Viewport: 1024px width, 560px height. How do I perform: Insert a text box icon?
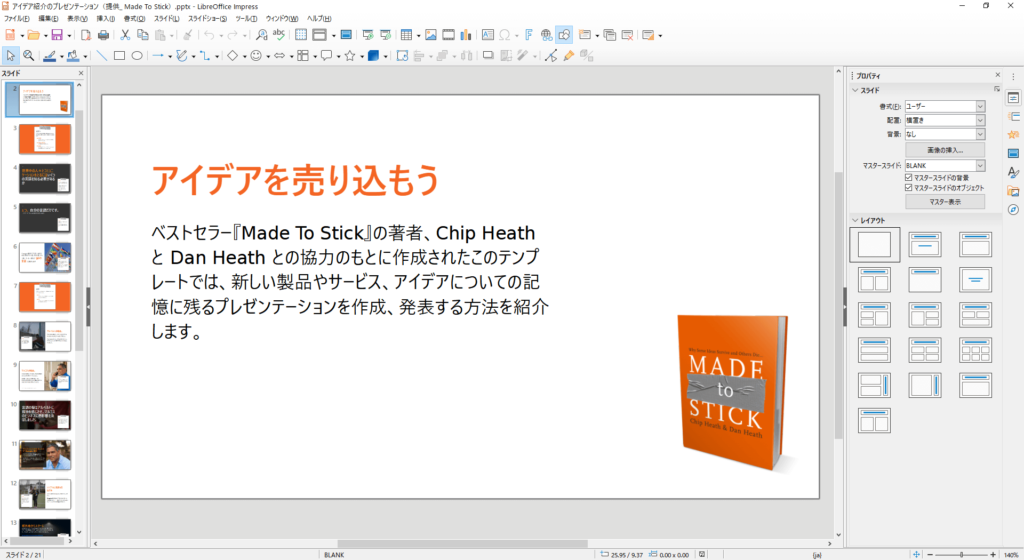[488, 35]
